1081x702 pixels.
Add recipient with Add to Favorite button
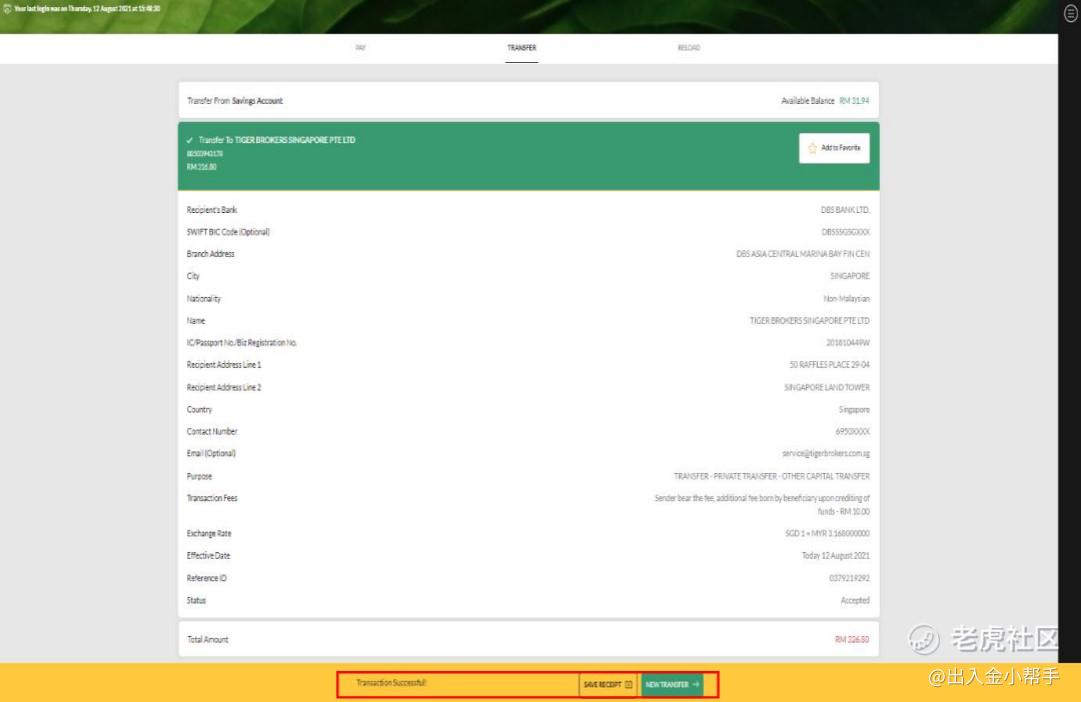point(834,148)
